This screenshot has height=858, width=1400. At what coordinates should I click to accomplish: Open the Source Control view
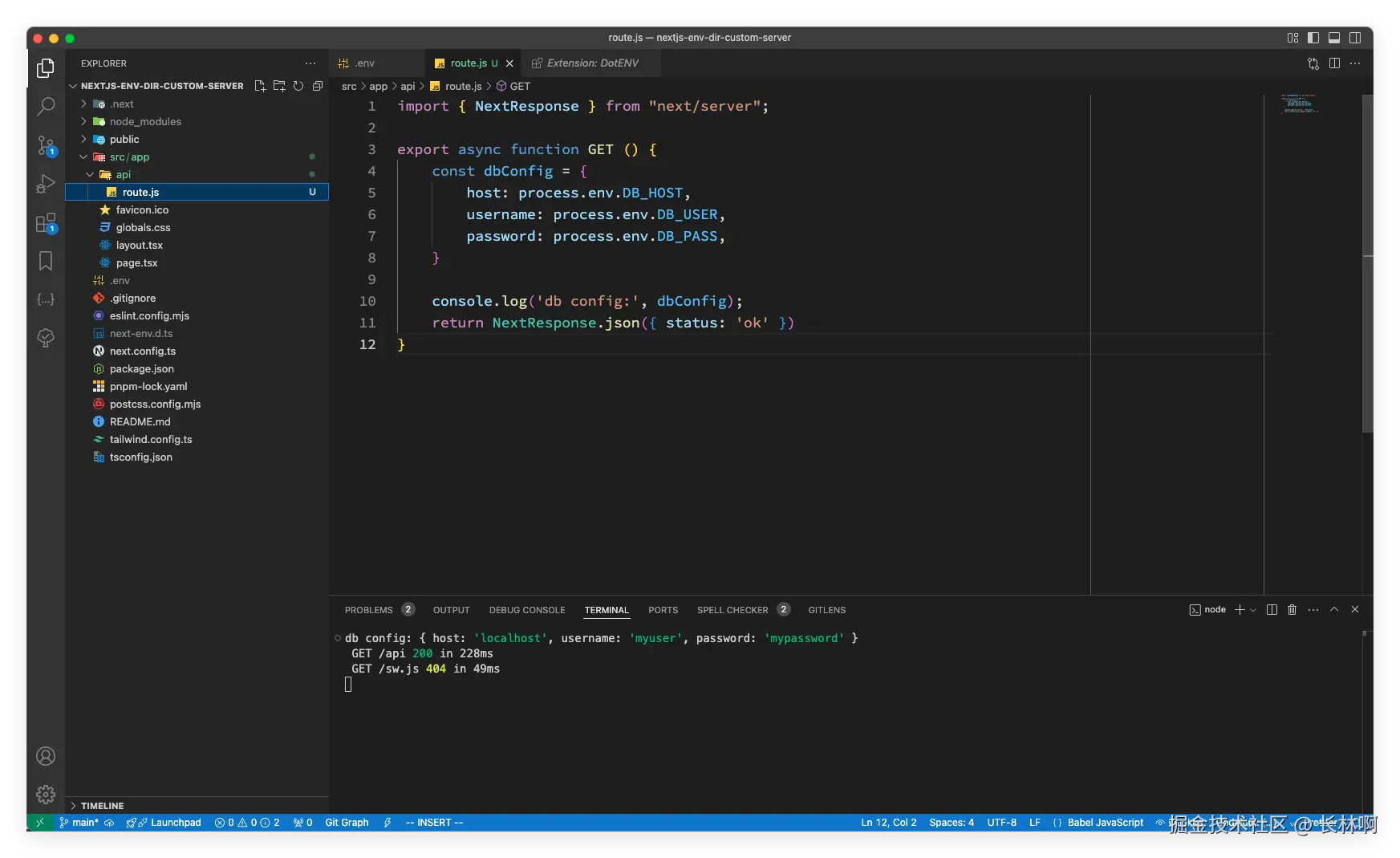[46, 145]
